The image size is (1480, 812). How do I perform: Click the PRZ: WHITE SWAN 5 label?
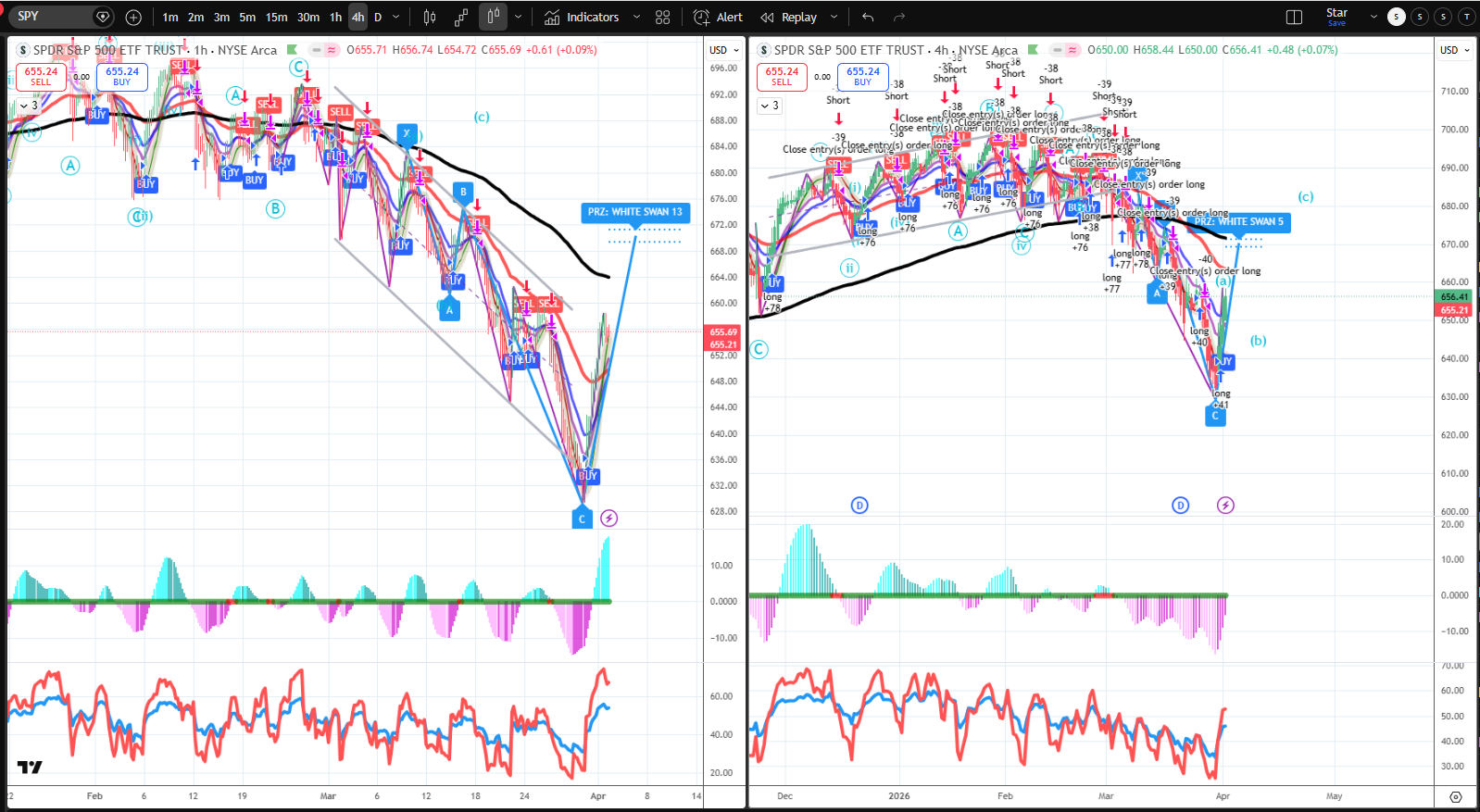tap(1238, 222)
